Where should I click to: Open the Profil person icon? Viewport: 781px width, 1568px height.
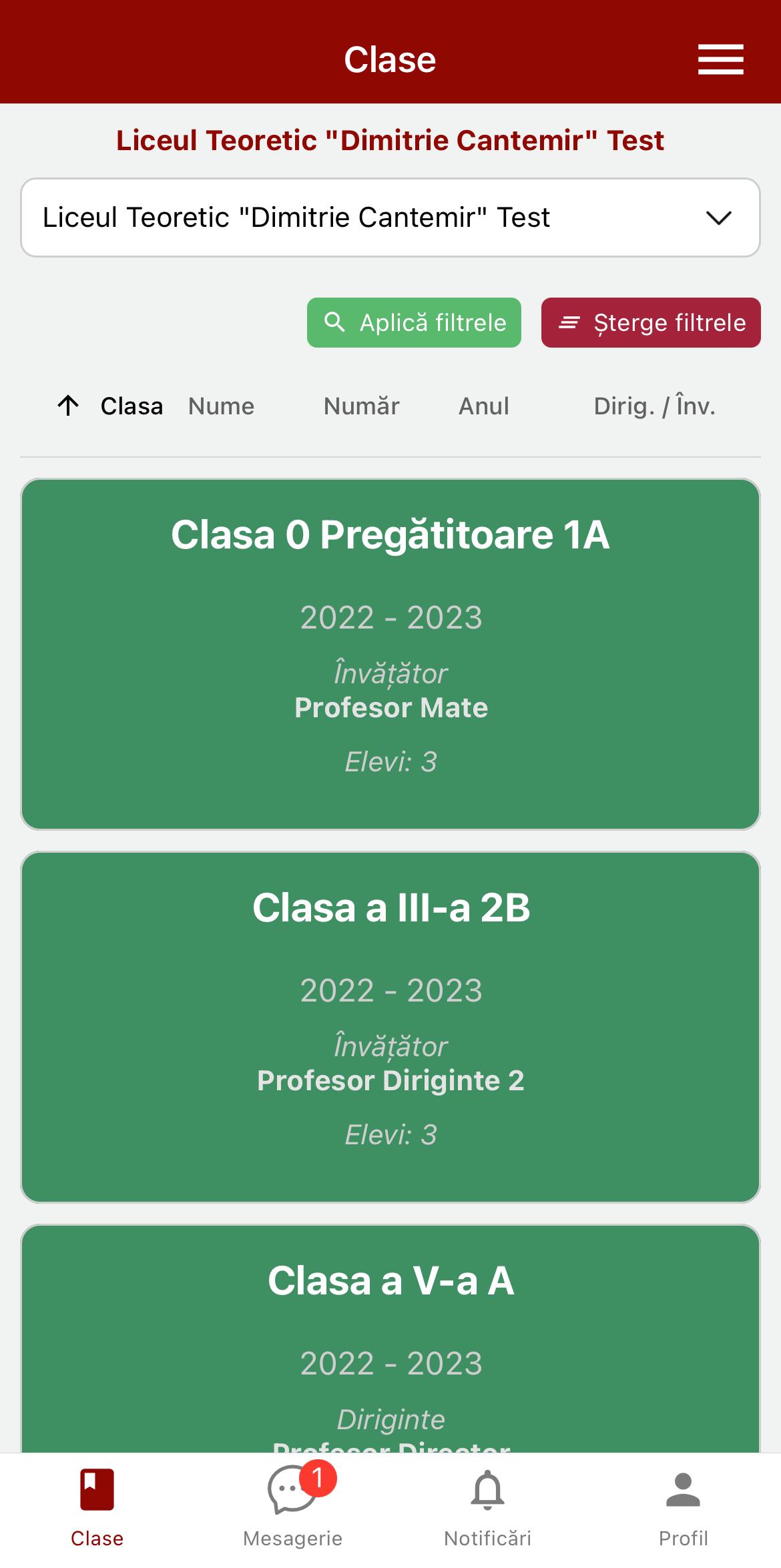(x=683, y=1490)
